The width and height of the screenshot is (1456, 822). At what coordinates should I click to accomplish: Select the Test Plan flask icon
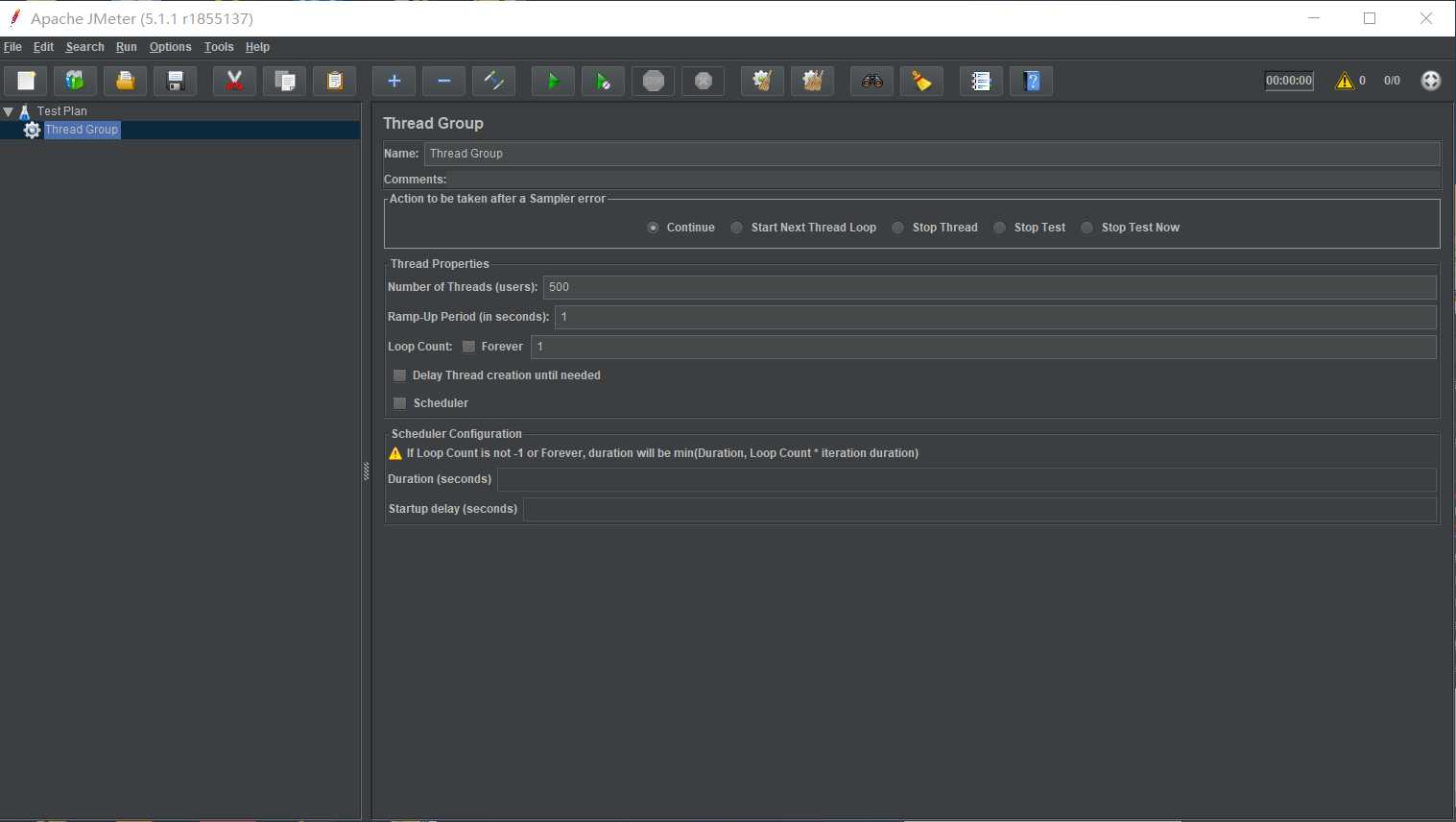tap(25, 111)
